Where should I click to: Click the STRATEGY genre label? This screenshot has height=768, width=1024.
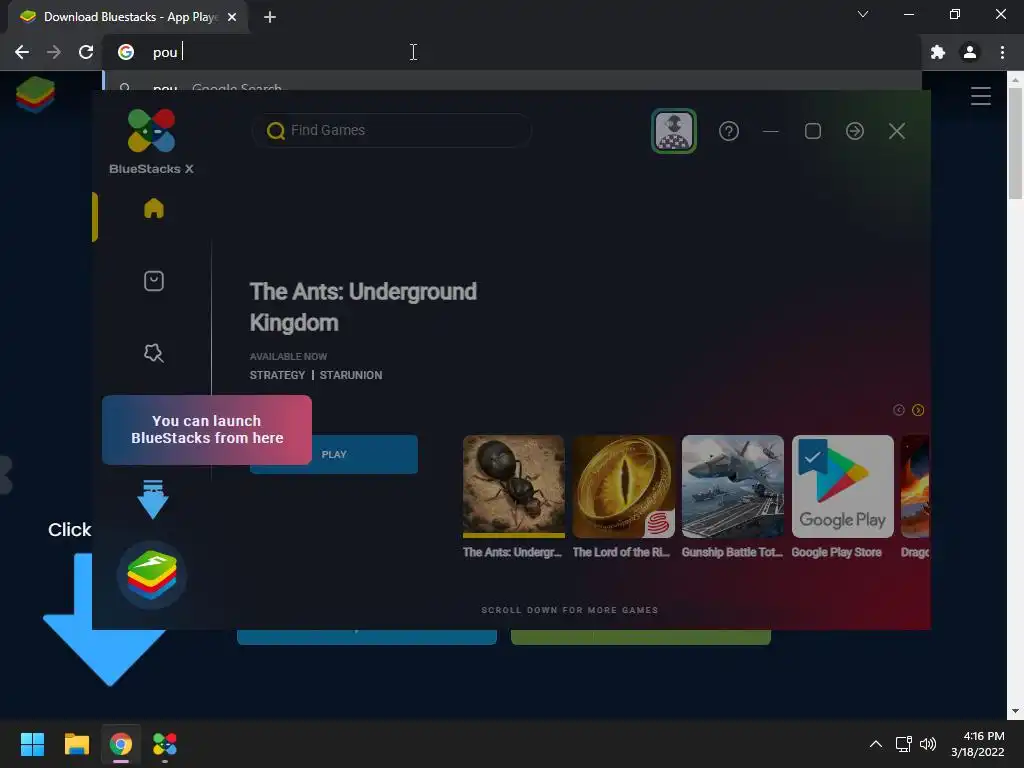277,375
